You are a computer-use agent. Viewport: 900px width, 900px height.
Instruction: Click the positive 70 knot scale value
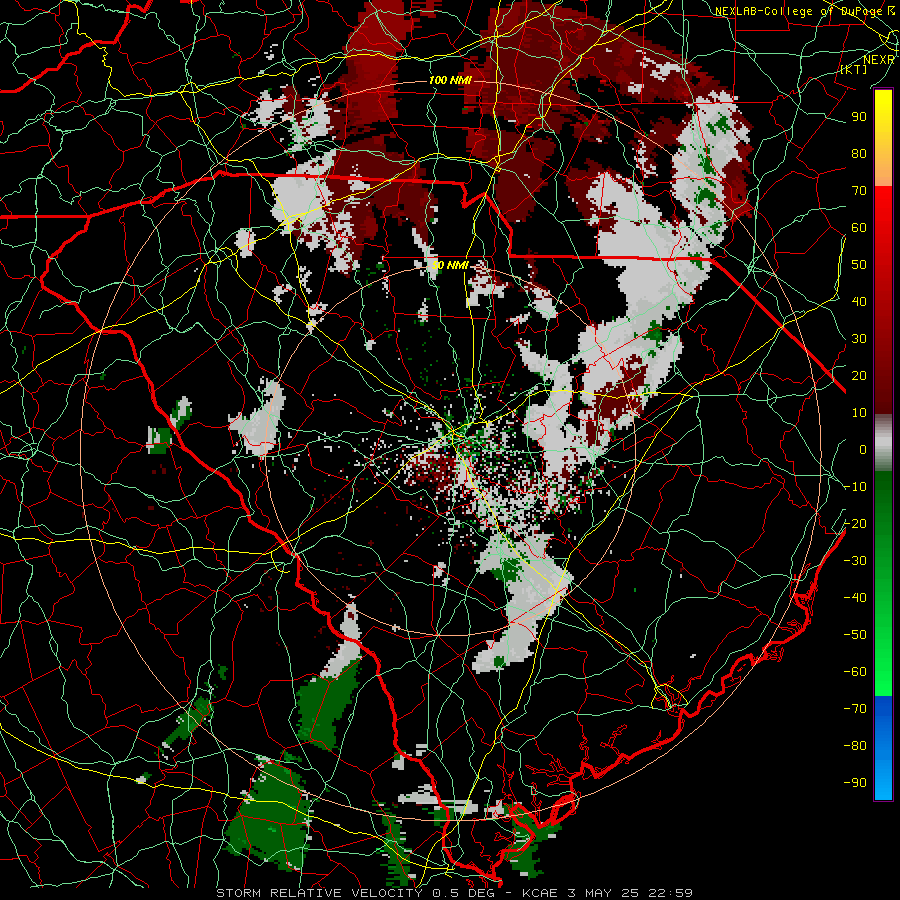[x=859, y=191]
